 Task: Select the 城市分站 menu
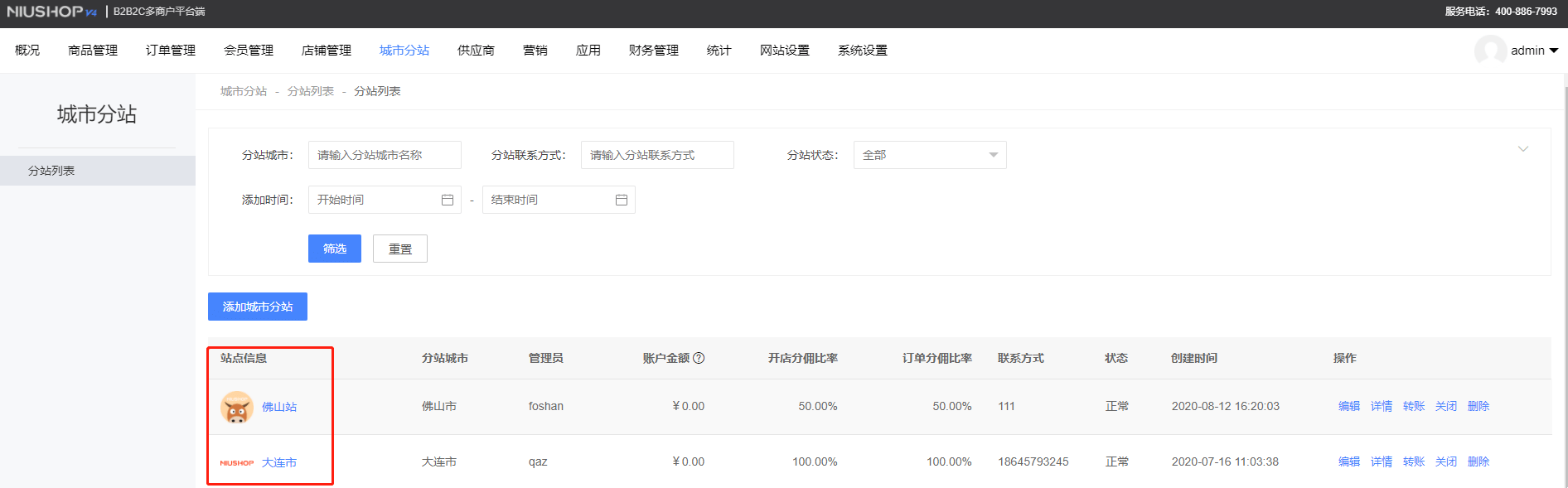[404, 51]
